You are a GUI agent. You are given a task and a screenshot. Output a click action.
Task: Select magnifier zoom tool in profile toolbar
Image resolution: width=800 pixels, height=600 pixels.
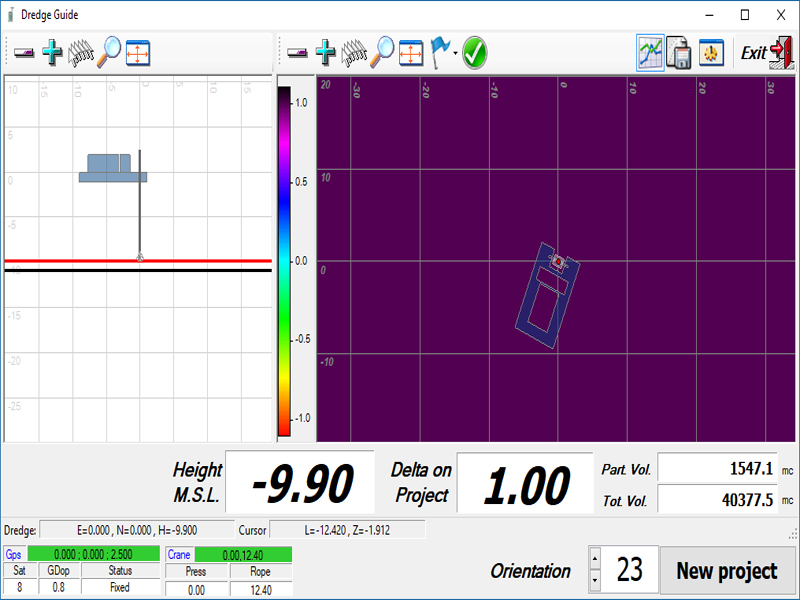(x=109, y=52)
